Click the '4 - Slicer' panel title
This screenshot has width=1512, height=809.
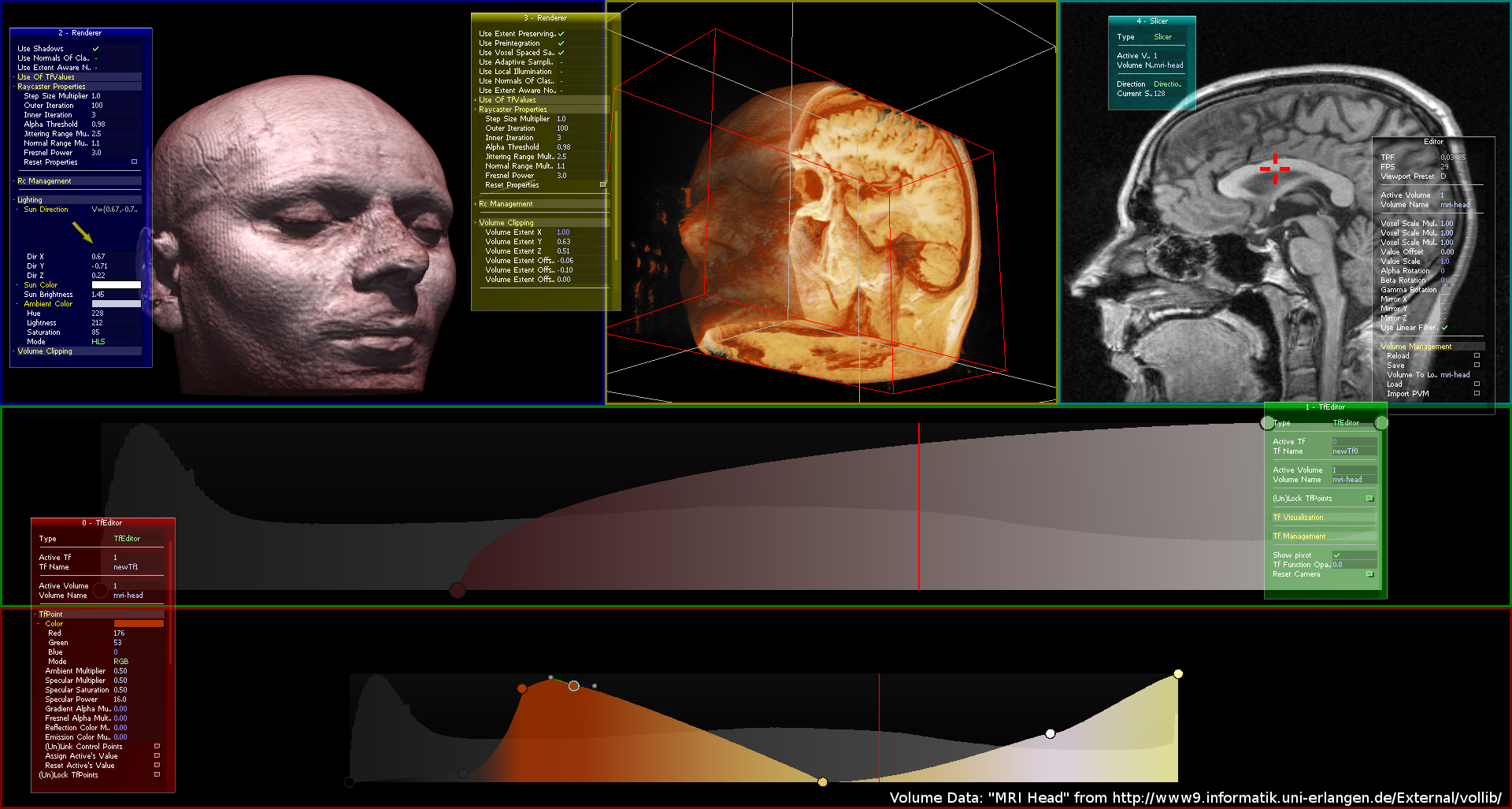1151,21
